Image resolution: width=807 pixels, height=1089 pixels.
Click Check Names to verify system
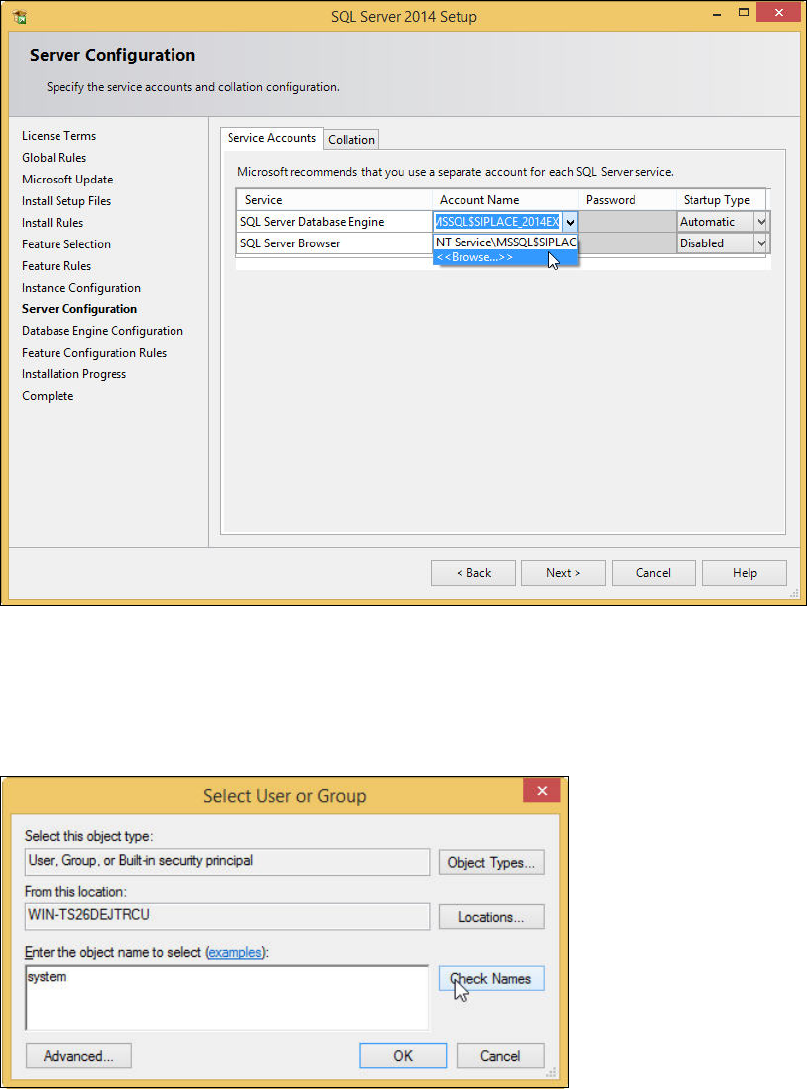coord(492,979)
